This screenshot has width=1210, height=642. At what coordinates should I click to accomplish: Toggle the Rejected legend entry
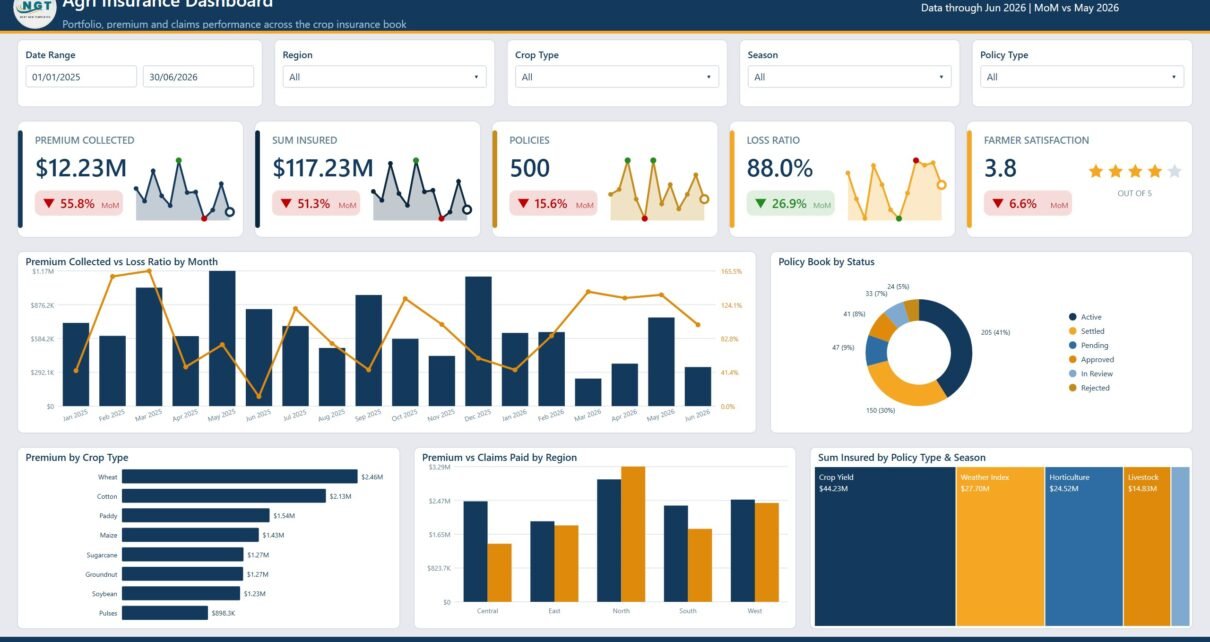pyautogui.click(x=1088, y=387)
